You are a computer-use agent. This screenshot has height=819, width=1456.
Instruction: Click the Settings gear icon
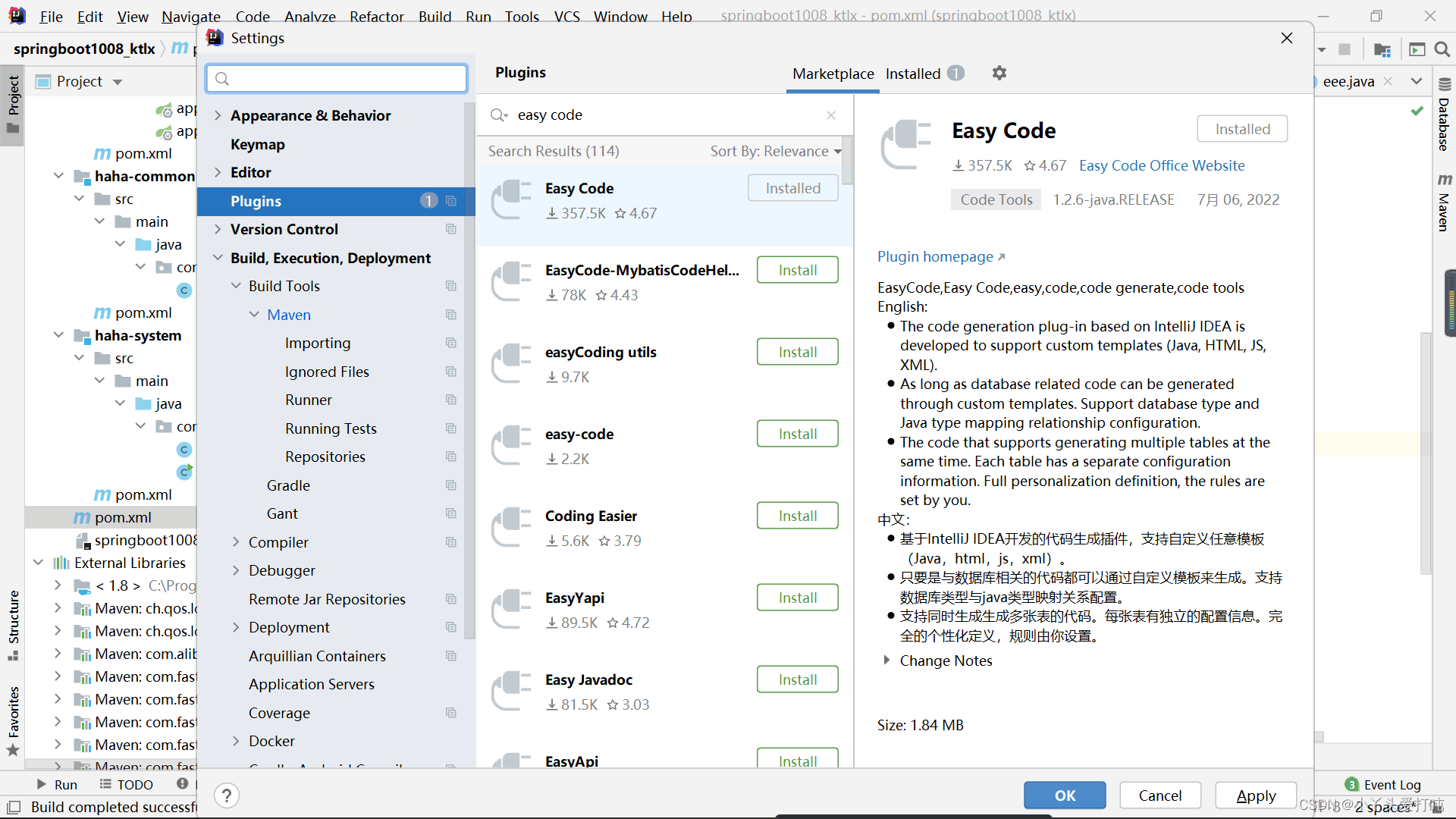pos(999,73)
